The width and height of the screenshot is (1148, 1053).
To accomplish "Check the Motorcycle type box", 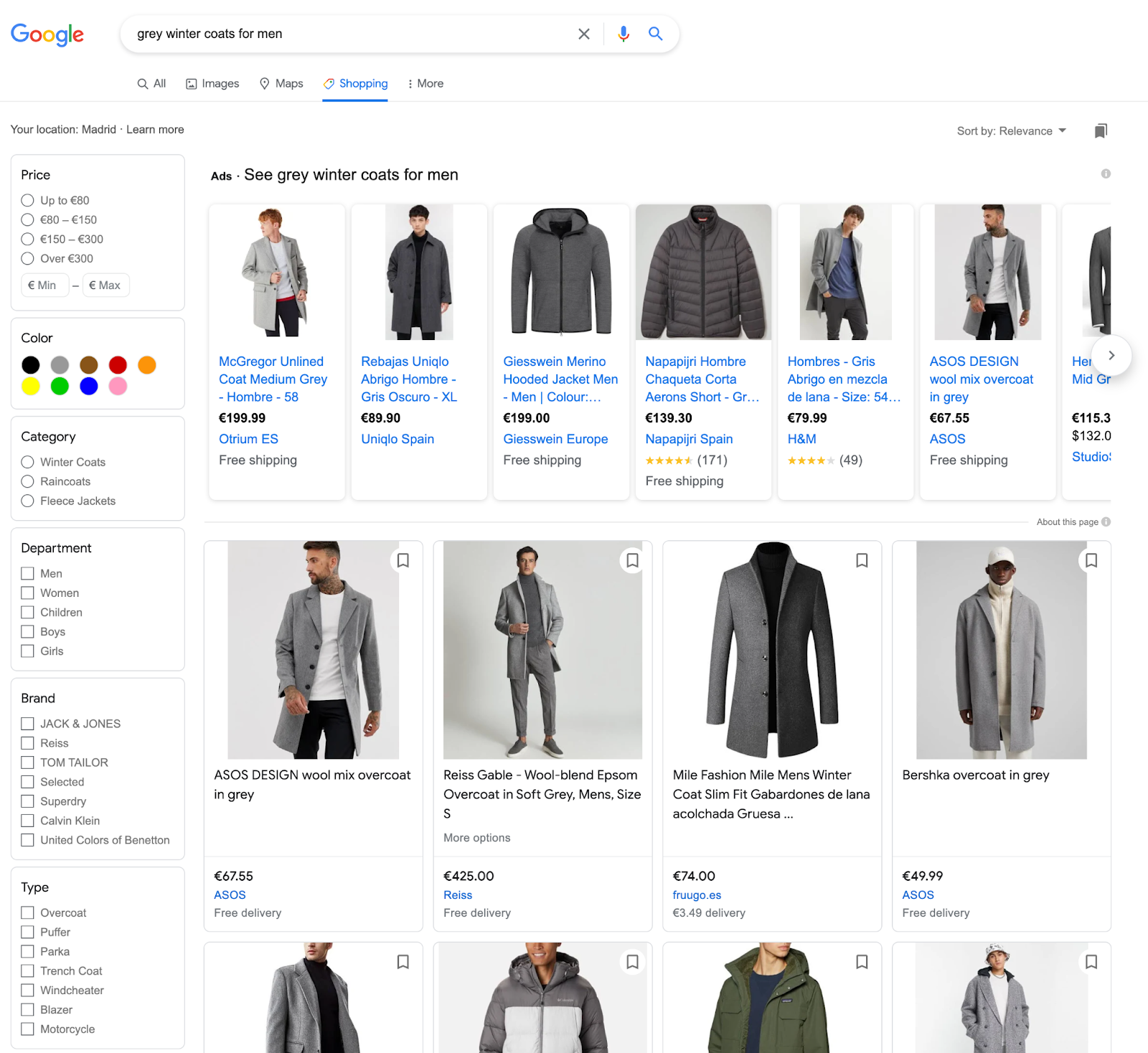I will [28, 1029].
